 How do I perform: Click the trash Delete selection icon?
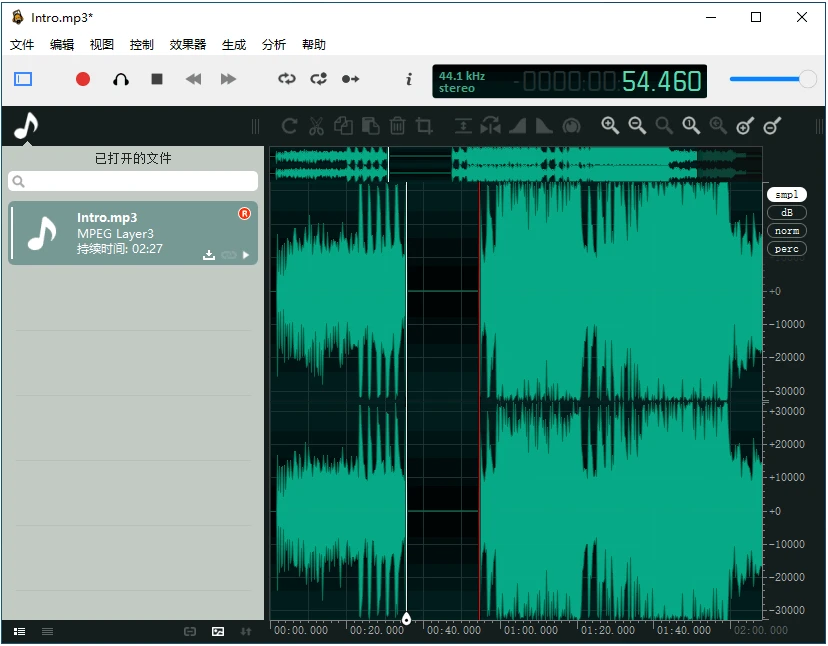tap(397, 125)
